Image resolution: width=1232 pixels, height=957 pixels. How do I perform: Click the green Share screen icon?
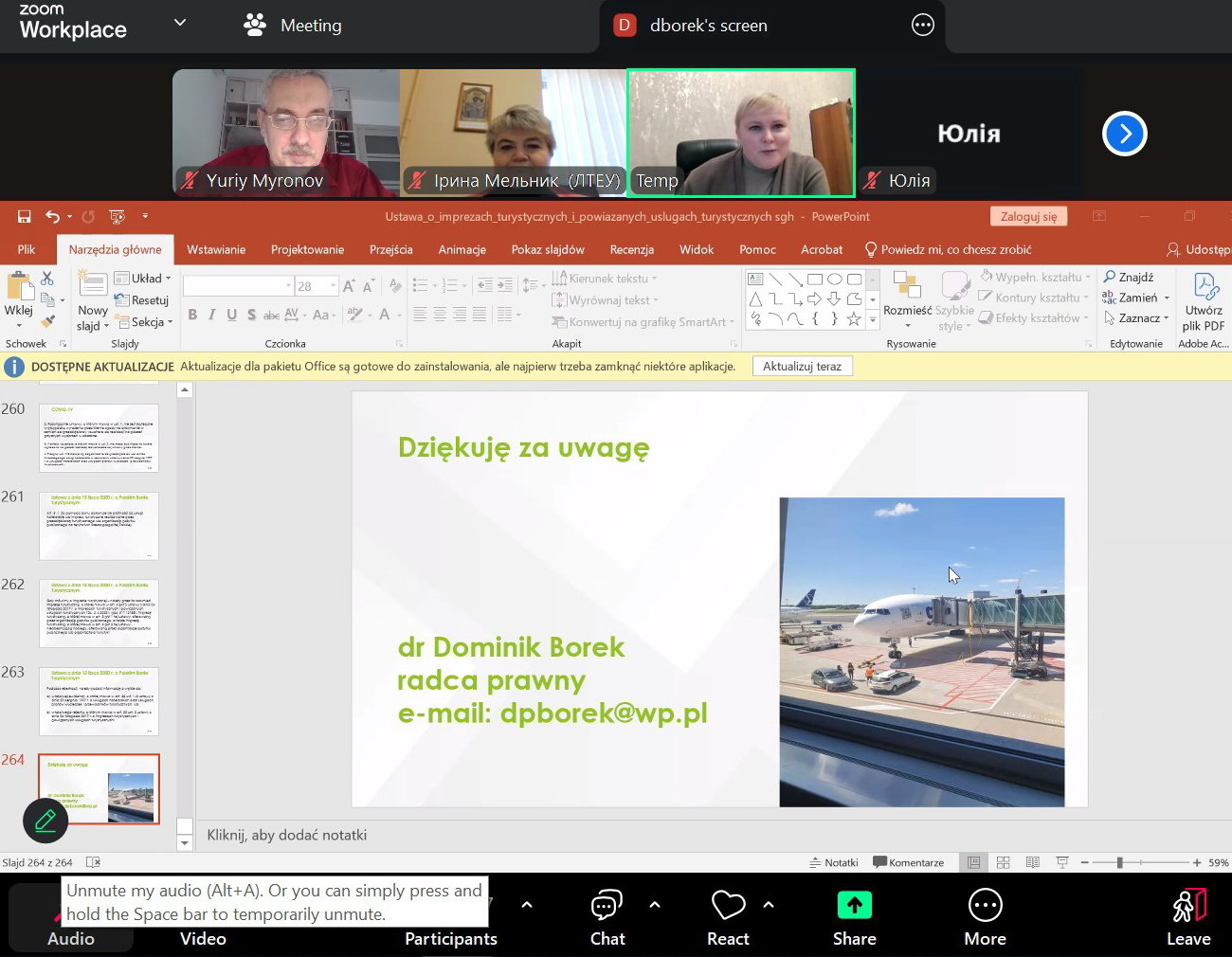854,906
